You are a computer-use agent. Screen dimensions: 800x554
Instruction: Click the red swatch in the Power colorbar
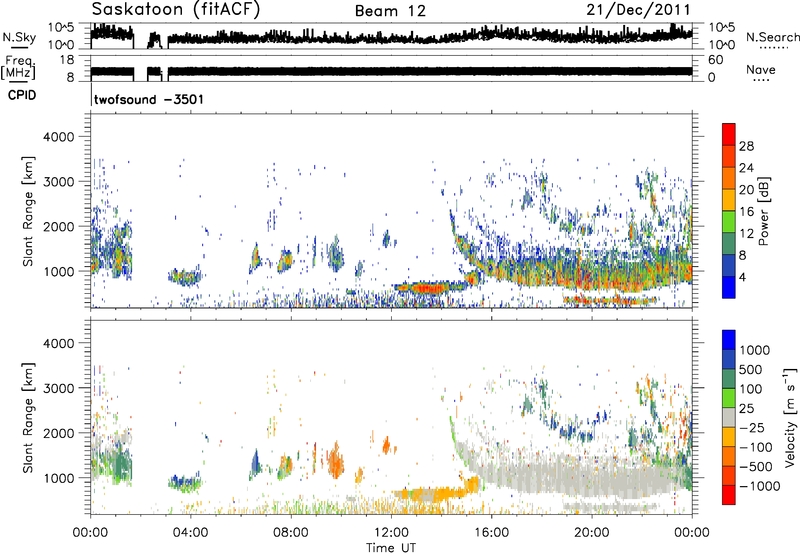(729, 134)
